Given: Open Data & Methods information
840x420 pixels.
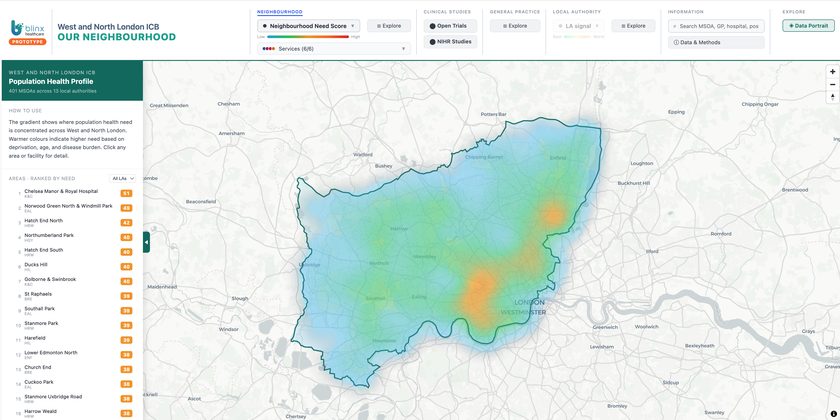Looking at the screenshot, I should [716, 42].
